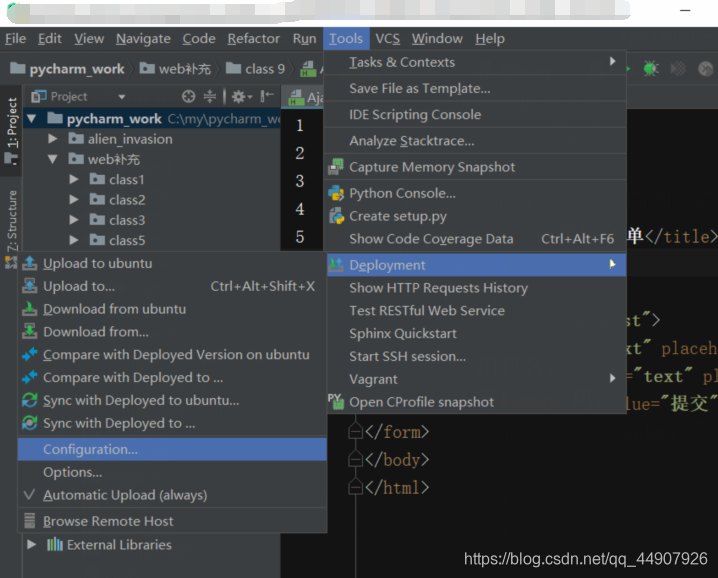The width and height of the screenshot is (718, 578).
Task: Expand class3 folder arrow
Action: coord(74,219)
